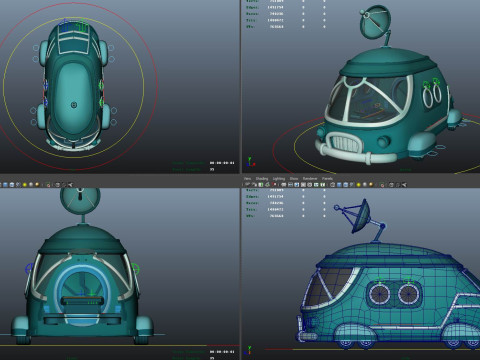Click Use Default Material icon in front-view toolbar
Screen dimensions: 480x360
pyautogui.click(x=12, y=184)
